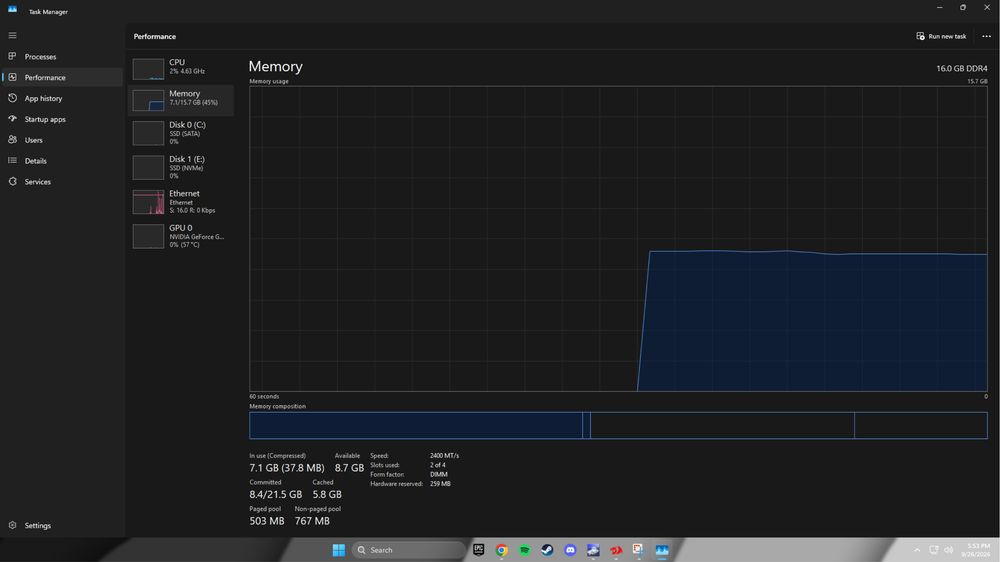Click the Settings gear icon

click(x=12, y=525)
